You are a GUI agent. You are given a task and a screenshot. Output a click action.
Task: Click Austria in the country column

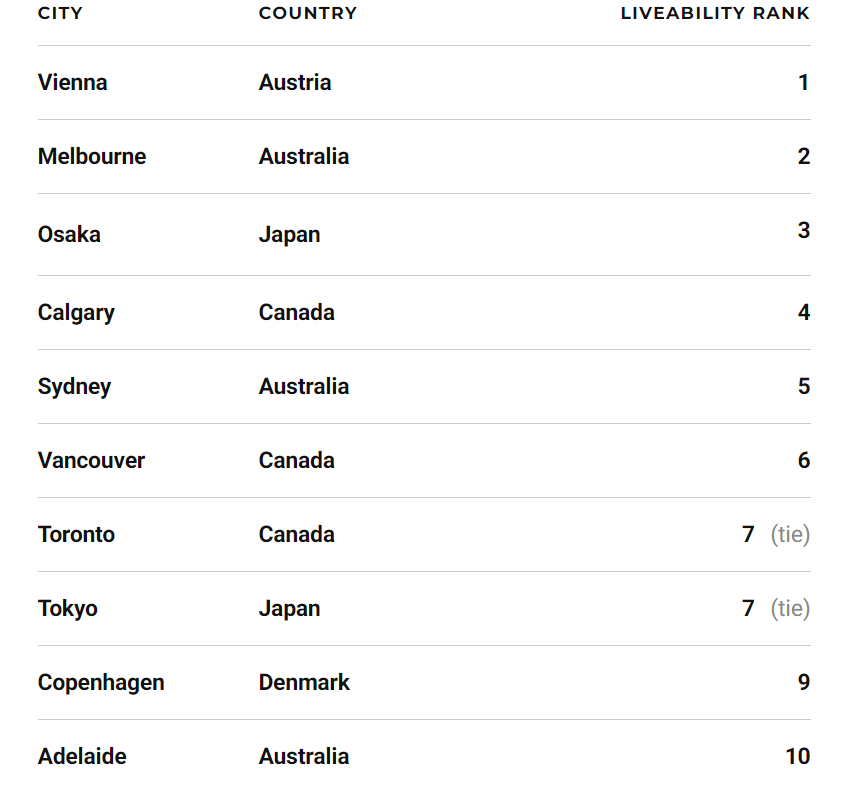[294, 82]
